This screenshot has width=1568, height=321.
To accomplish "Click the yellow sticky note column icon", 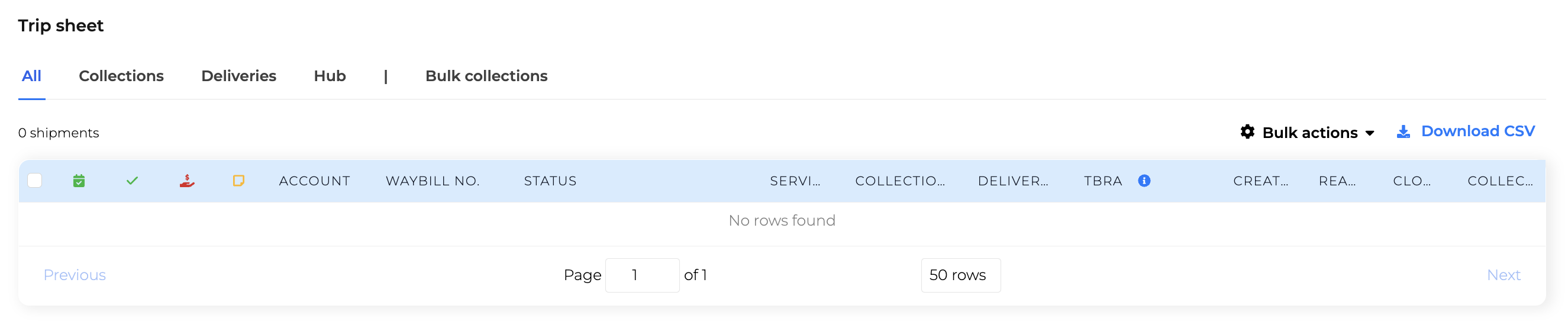I will point(238,181).
